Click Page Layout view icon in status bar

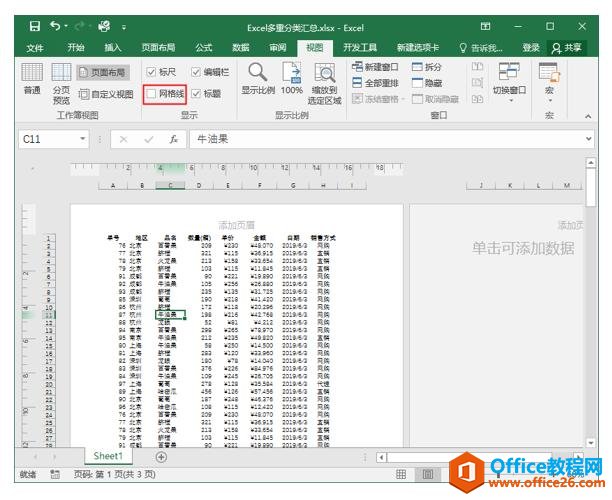[x=428, y=474]
